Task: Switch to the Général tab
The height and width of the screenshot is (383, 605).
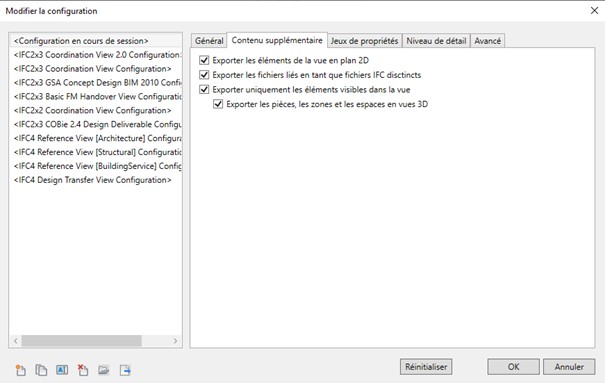Action: click(209, 41)
